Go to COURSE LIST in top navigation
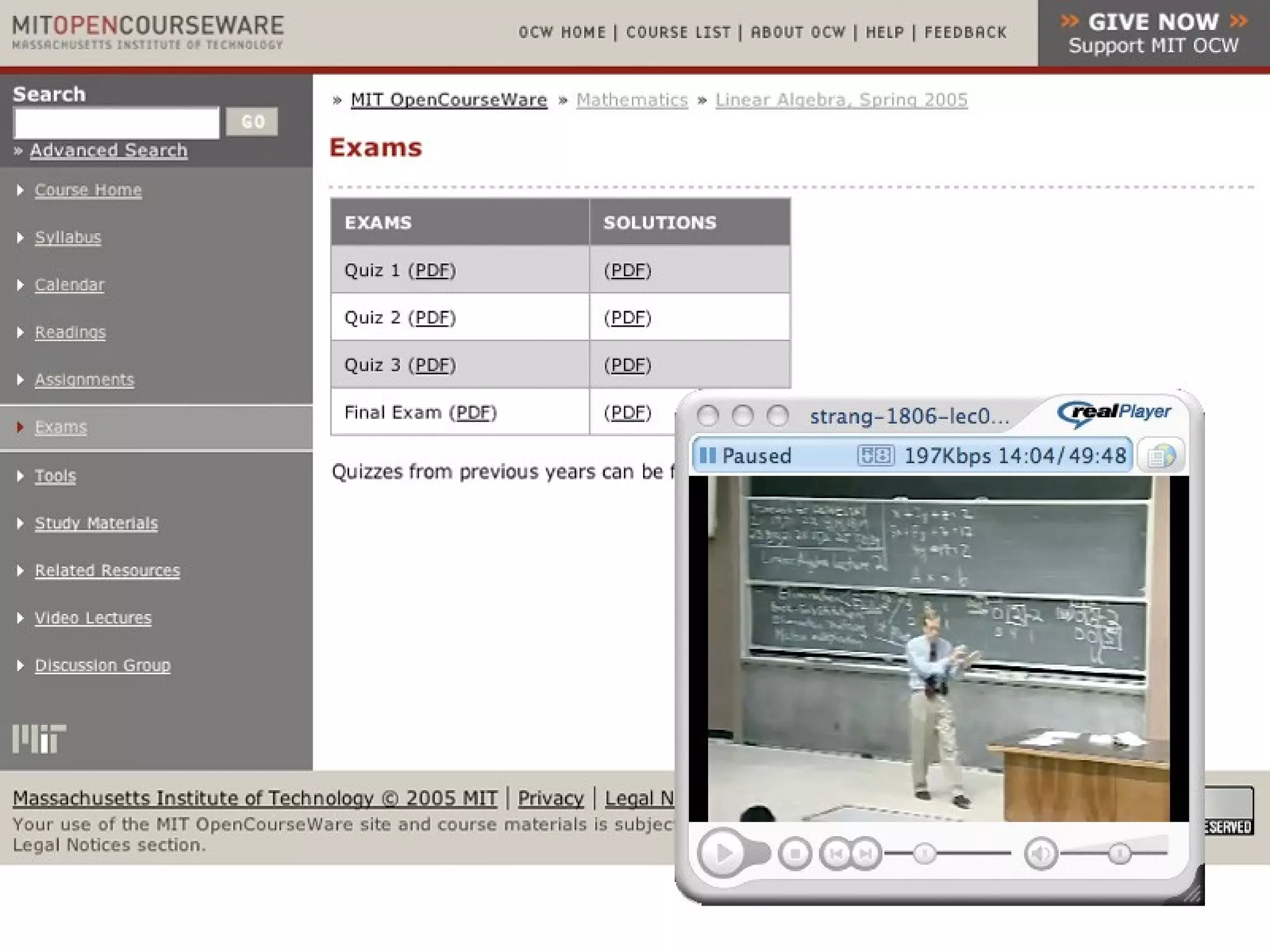 (678, 32)
